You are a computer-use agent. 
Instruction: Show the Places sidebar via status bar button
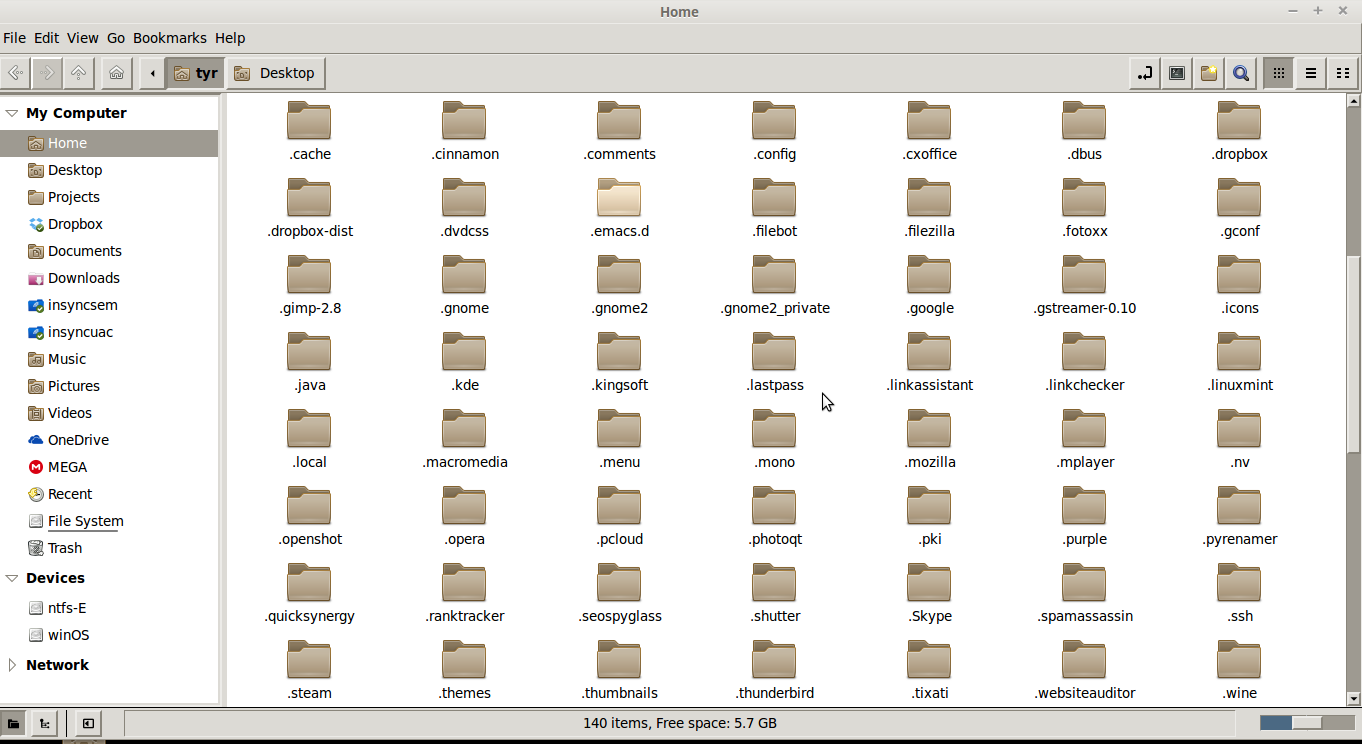13,723
